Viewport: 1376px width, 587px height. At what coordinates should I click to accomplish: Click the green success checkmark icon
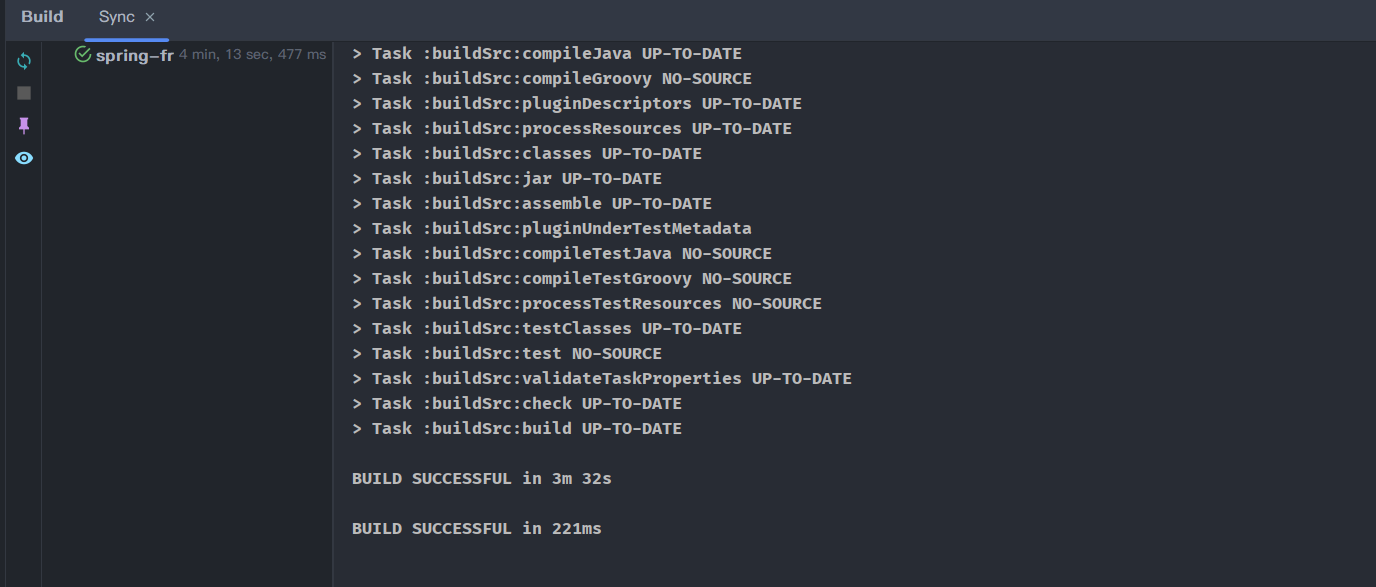point(83,54)
